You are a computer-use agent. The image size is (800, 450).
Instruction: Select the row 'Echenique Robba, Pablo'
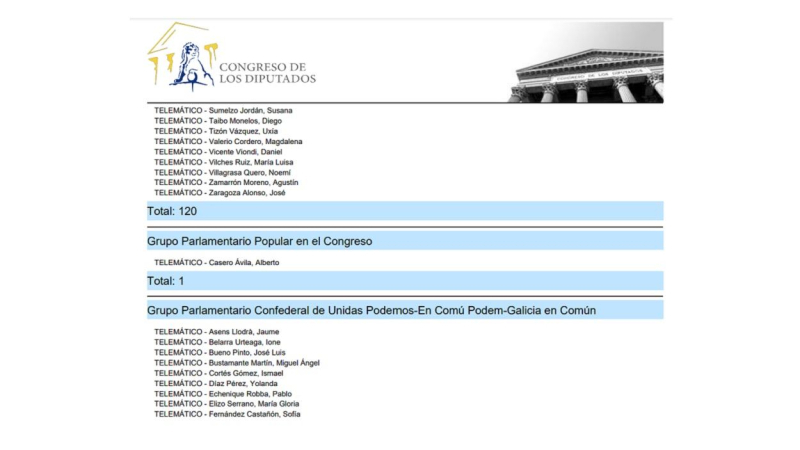[223, 394]
